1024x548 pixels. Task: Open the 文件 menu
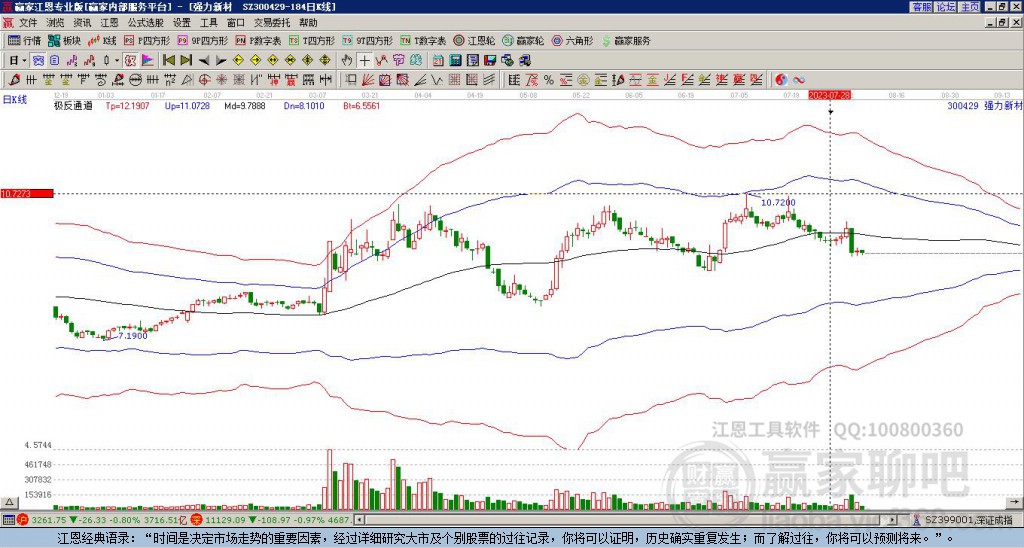tap(28, 23)
